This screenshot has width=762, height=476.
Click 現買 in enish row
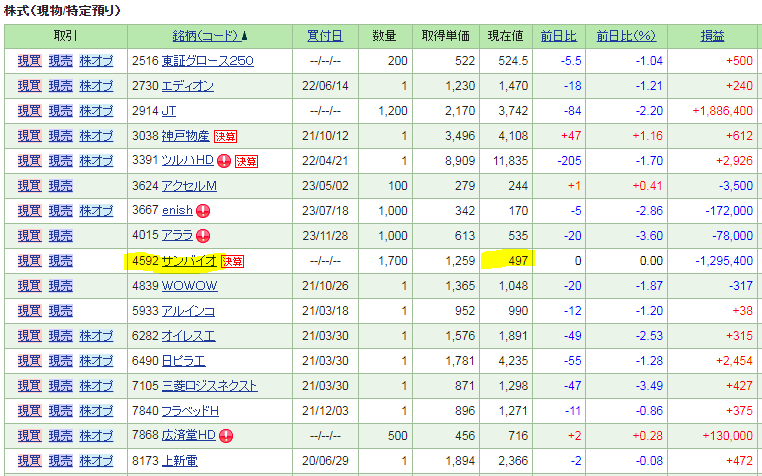(x=30, y=211)
